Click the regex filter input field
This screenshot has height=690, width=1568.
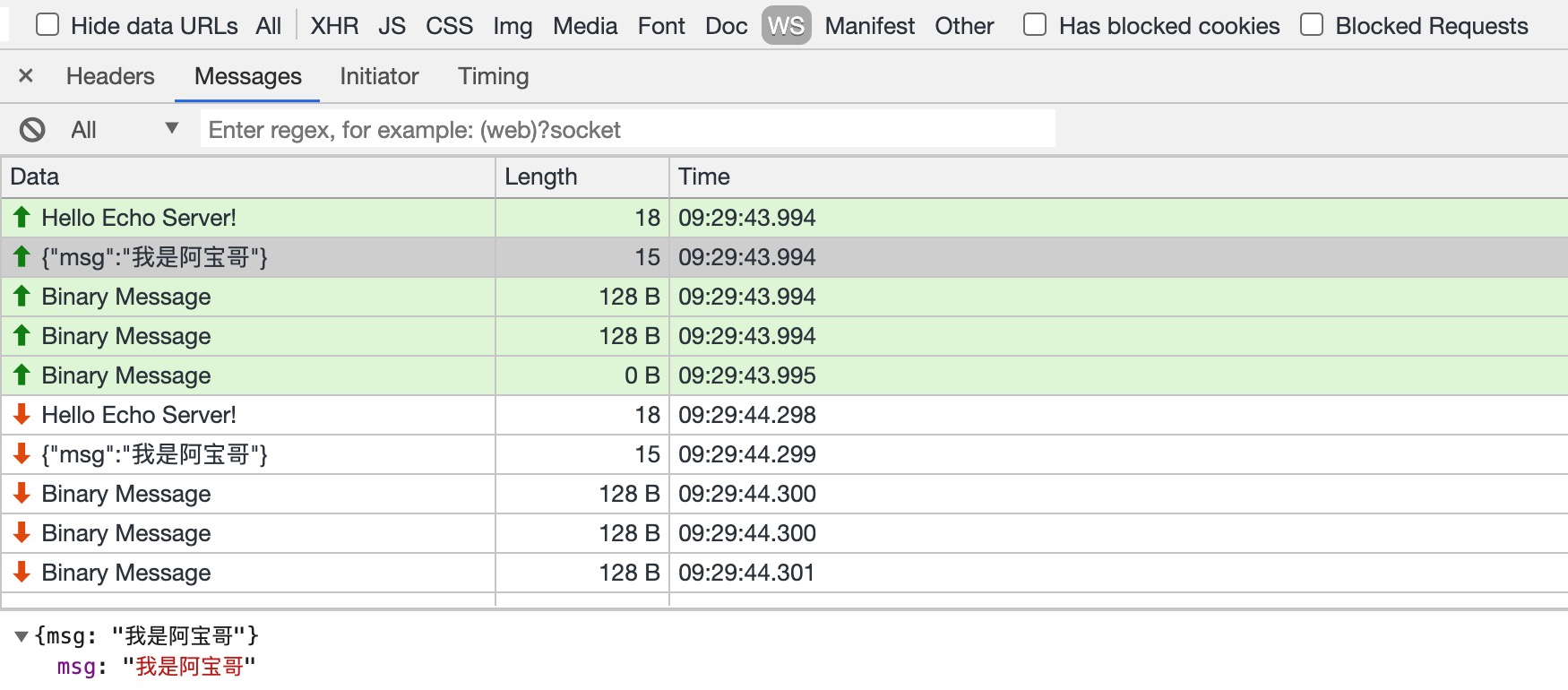coord(627,130)
